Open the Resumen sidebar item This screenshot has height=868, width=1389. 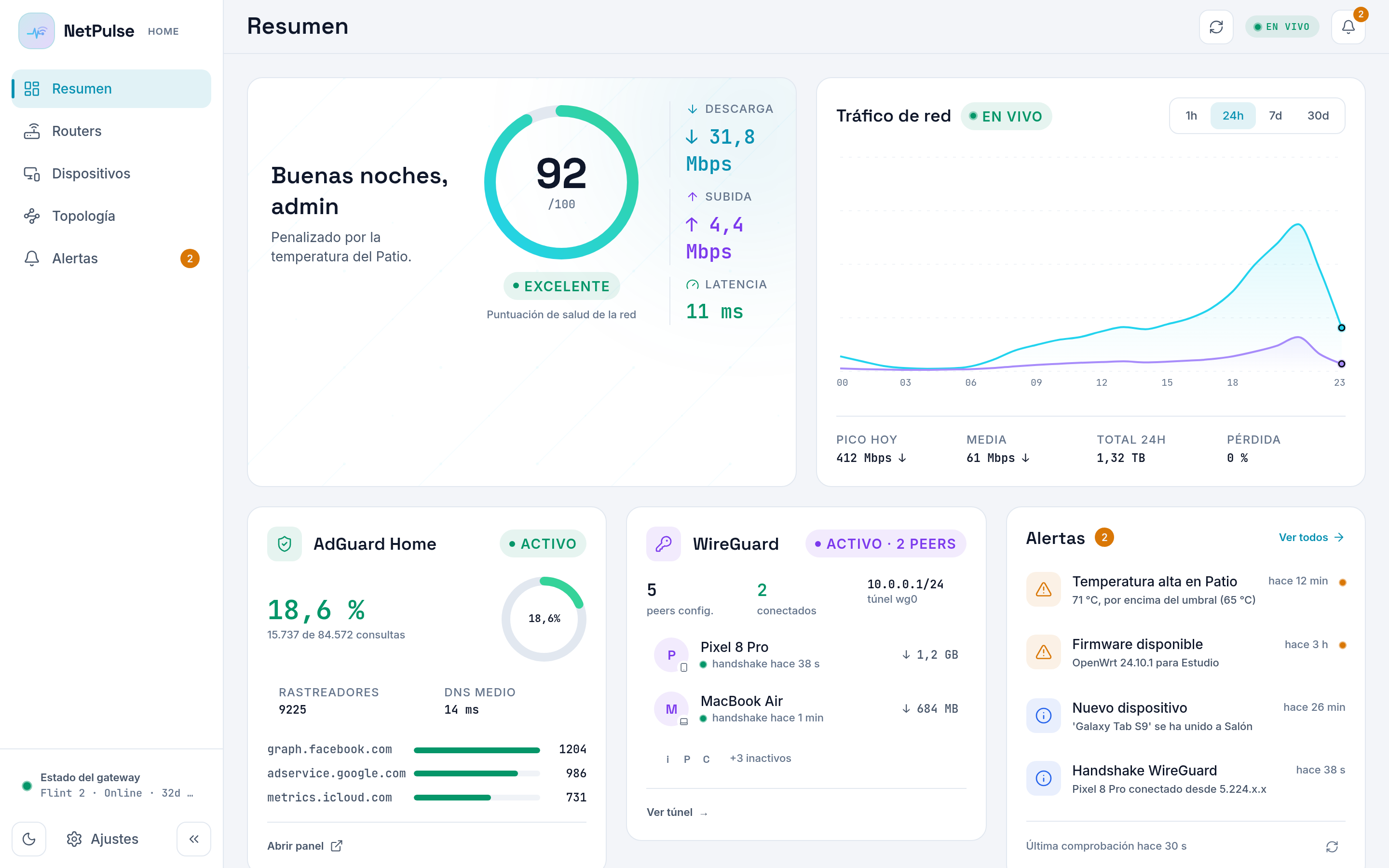coord(111,88)
